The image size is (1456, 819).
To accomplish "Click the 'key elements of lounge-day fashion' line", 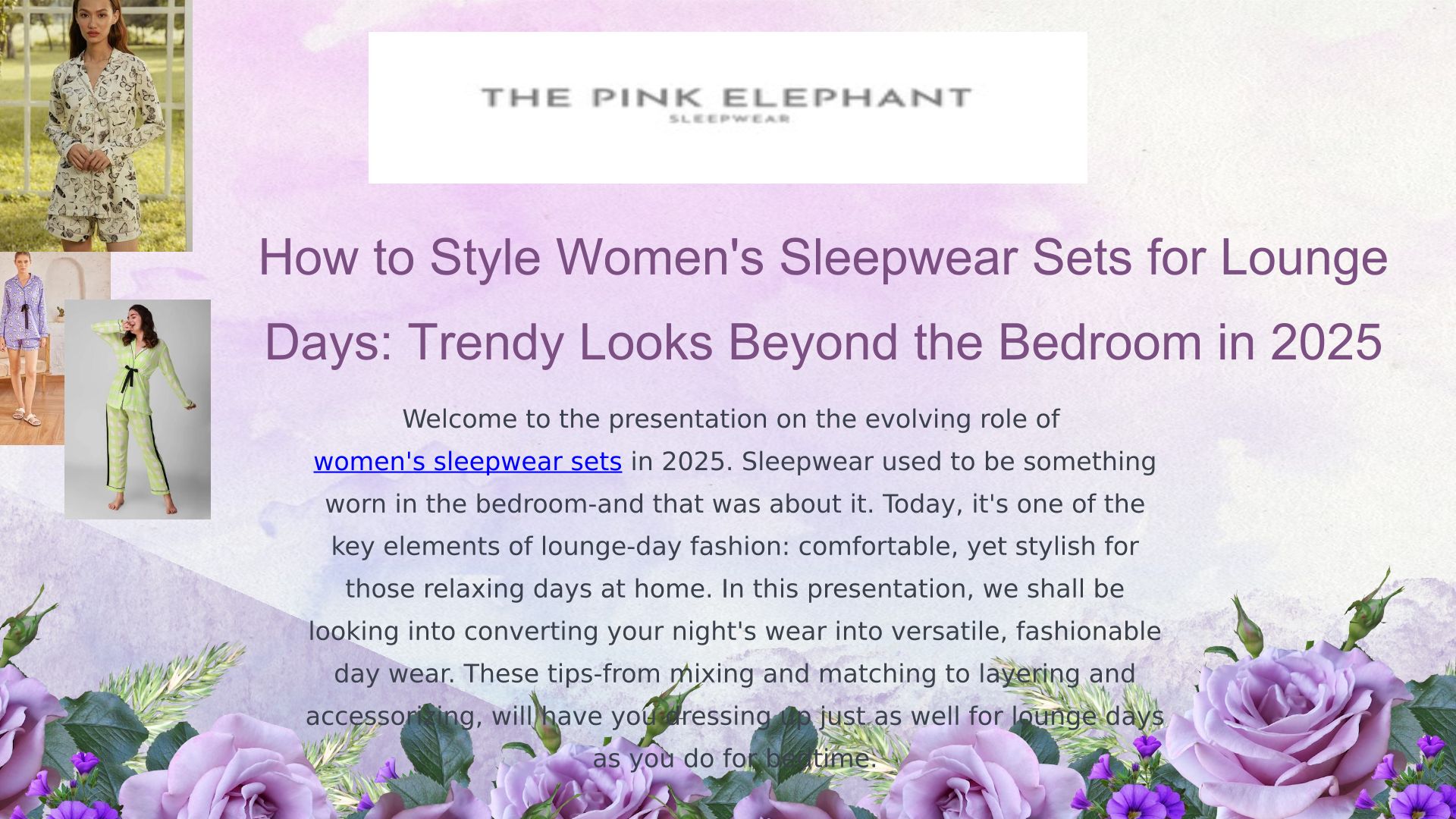I will [x=734, y=547].
